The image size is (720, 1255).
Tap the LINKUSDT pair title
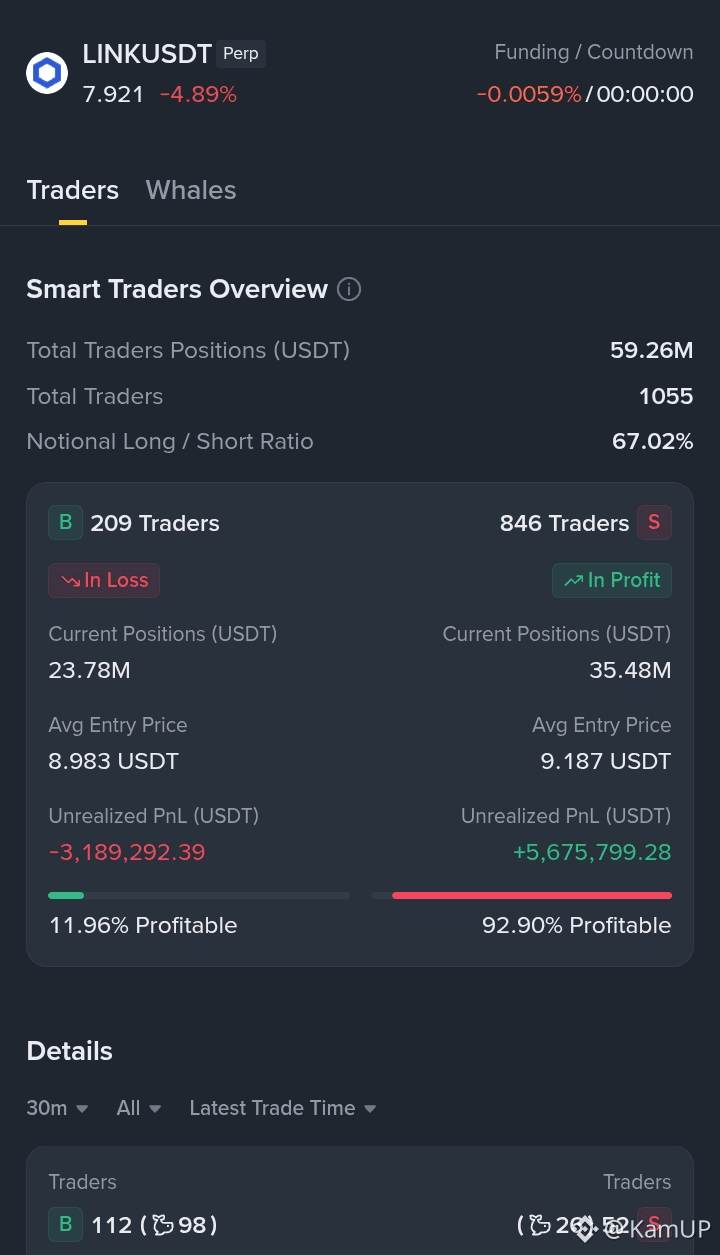point(147,54)
